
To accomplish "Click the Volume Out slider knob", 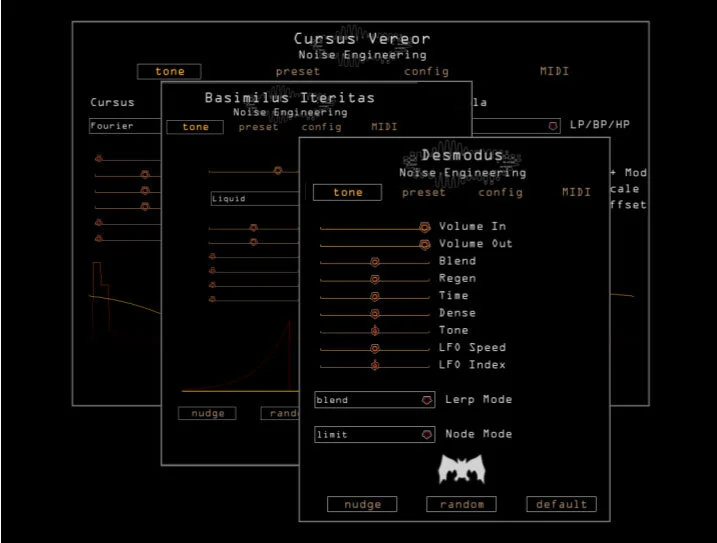I will [425, 245].
